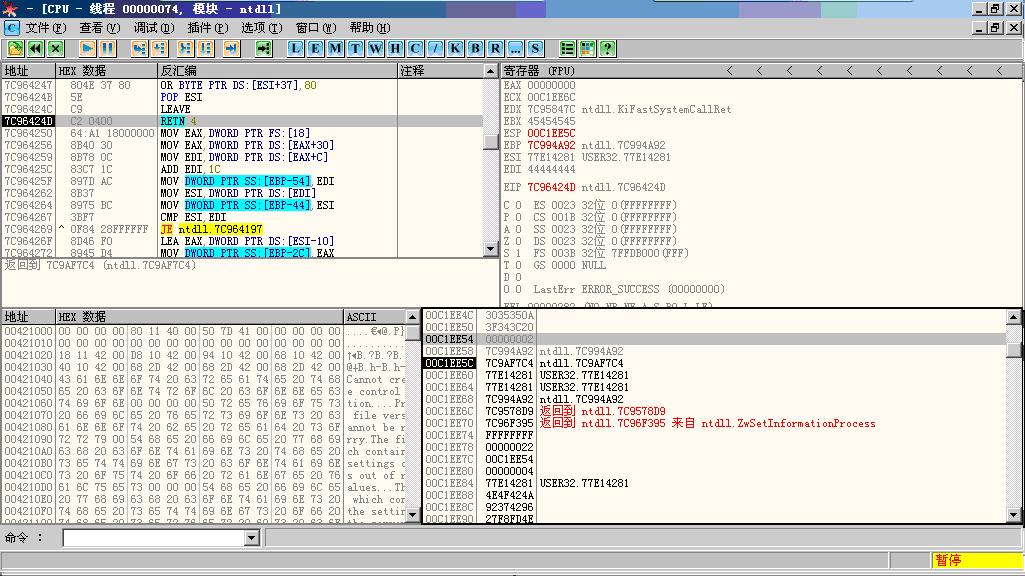
Task: Show Windows list with W button
Action: [375, 48]
